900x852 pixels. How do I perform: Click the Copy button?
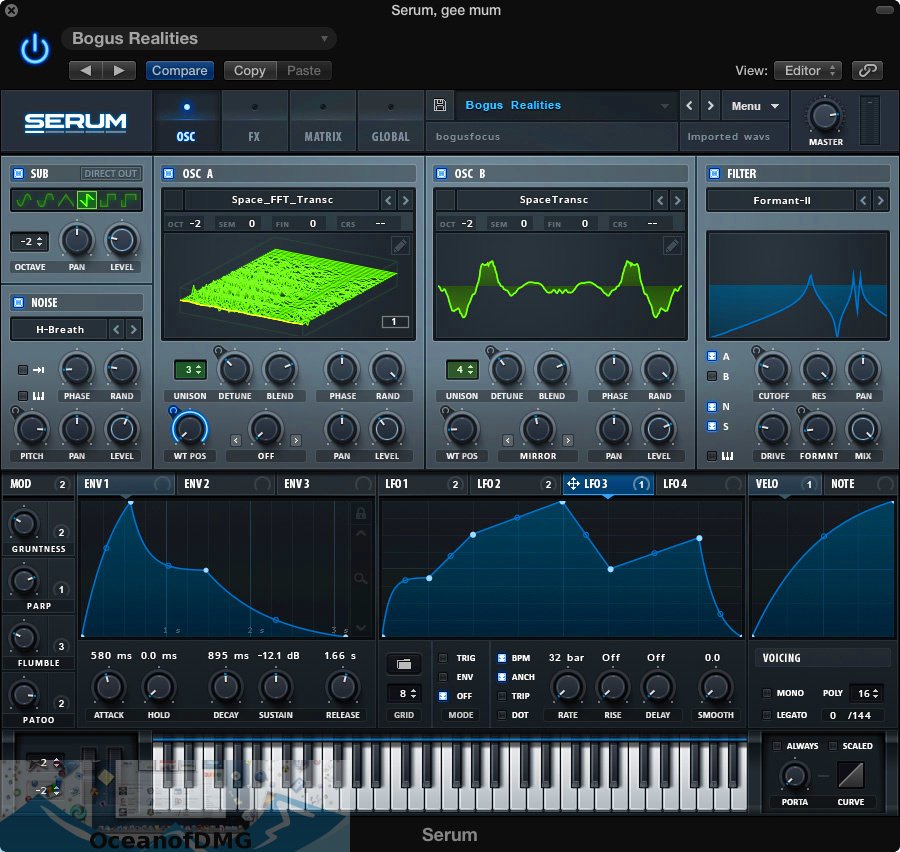[250, 70]
